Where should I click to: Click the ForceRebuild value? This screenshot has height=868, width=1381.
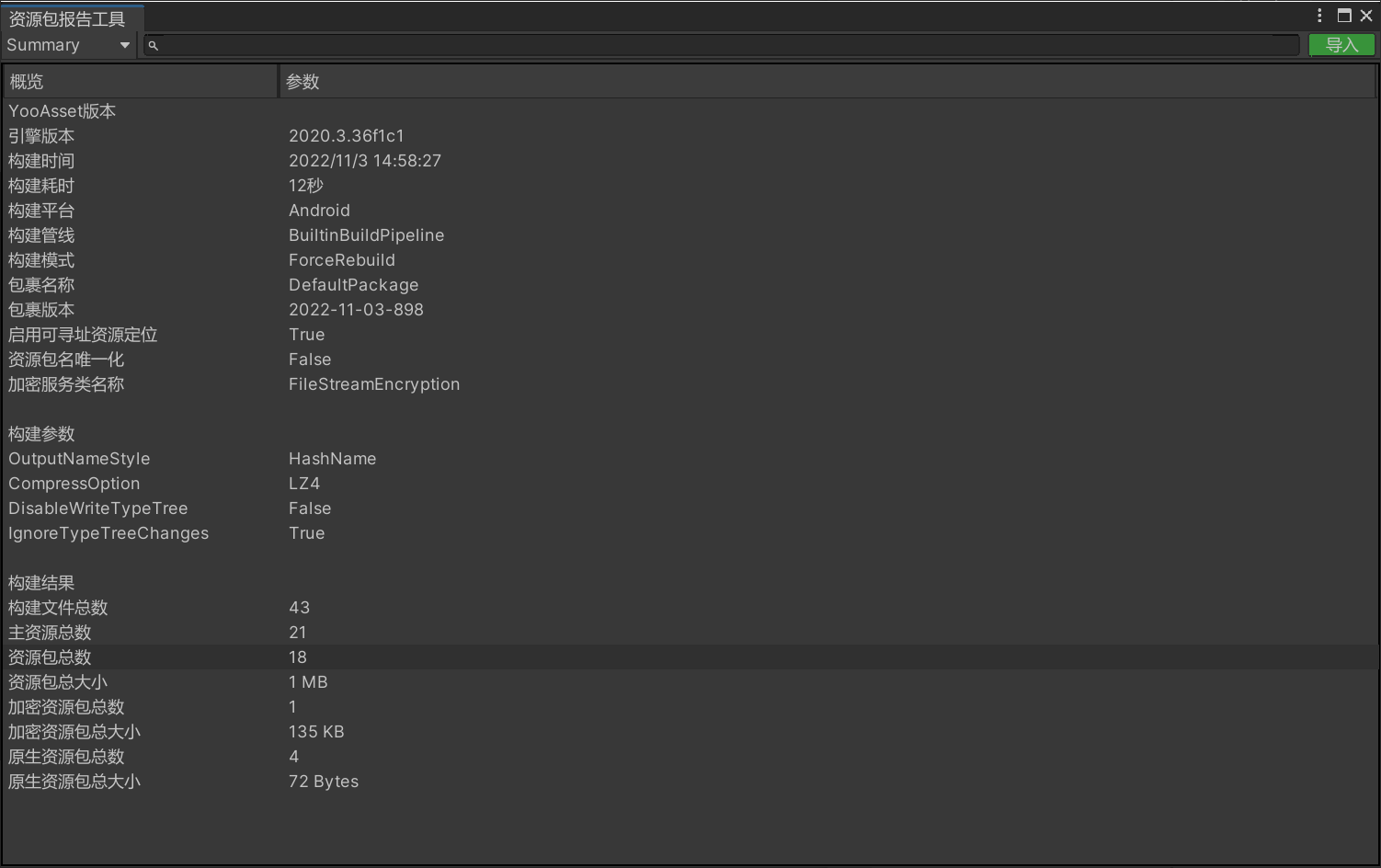coord(342,260)
